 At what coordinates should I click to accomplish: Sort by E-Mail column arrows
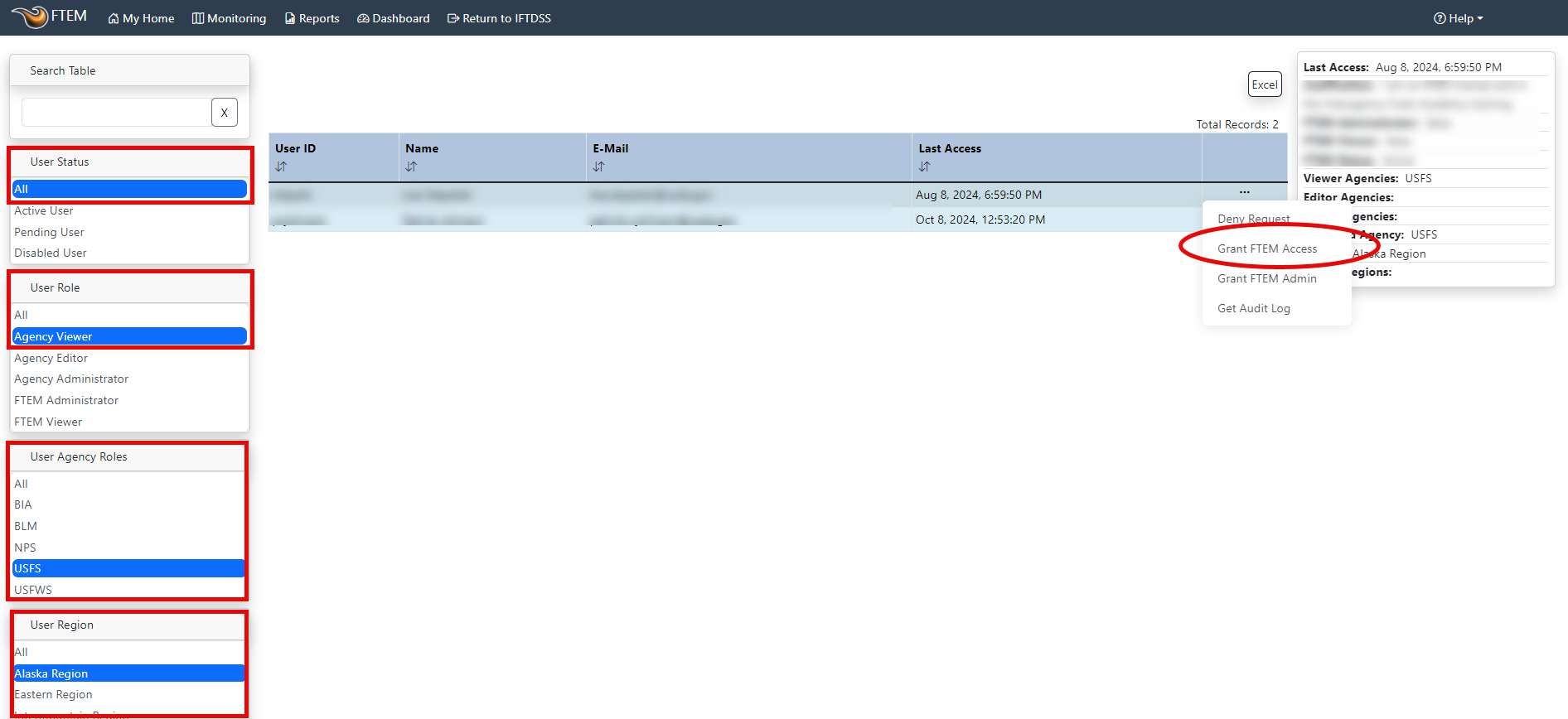pos(598,166)
